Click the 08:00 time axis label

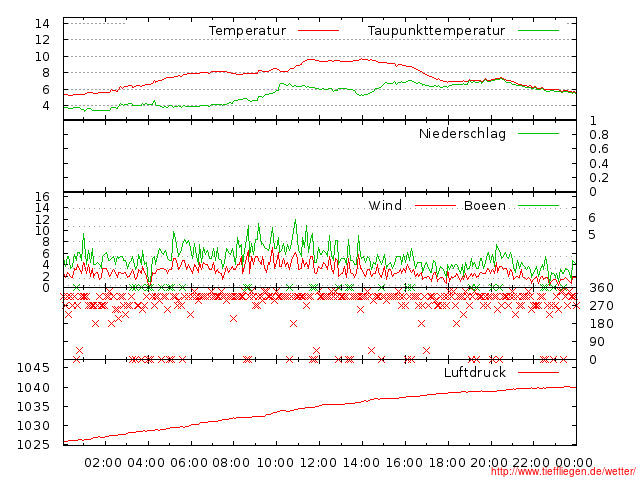click(231, 463)
